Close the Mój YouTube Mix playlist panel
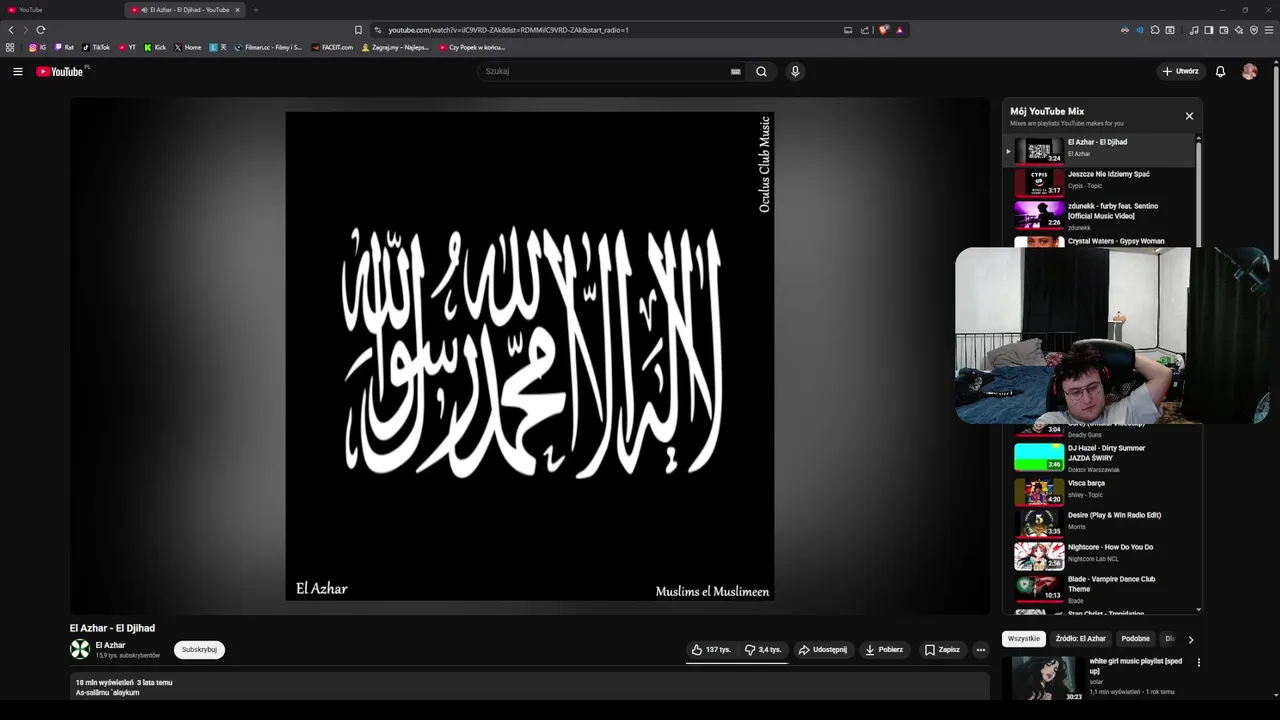 pyautogui.click(x=1189, y=116)
